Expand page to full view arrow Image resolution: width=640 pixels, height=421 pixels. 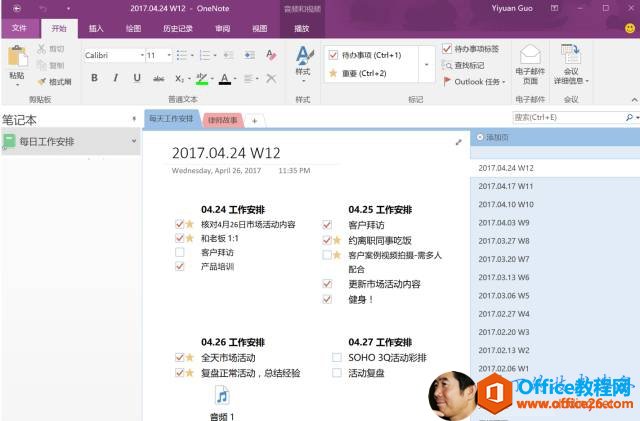tap(459, 142)
